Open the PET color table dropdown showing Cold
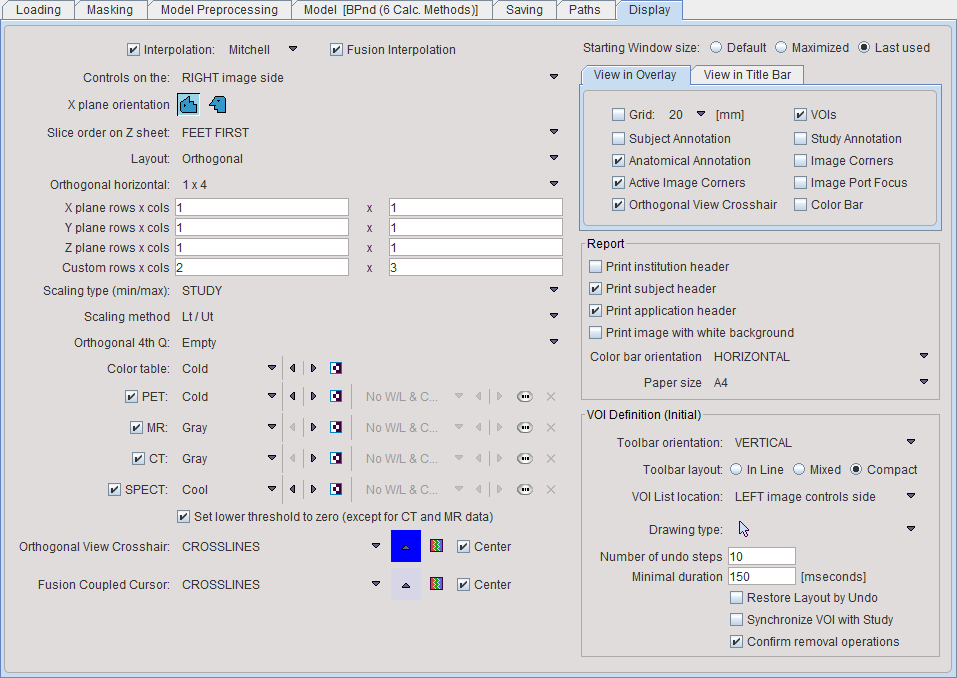The height and width of the screenshot is (678, 957). coord(272,396)
